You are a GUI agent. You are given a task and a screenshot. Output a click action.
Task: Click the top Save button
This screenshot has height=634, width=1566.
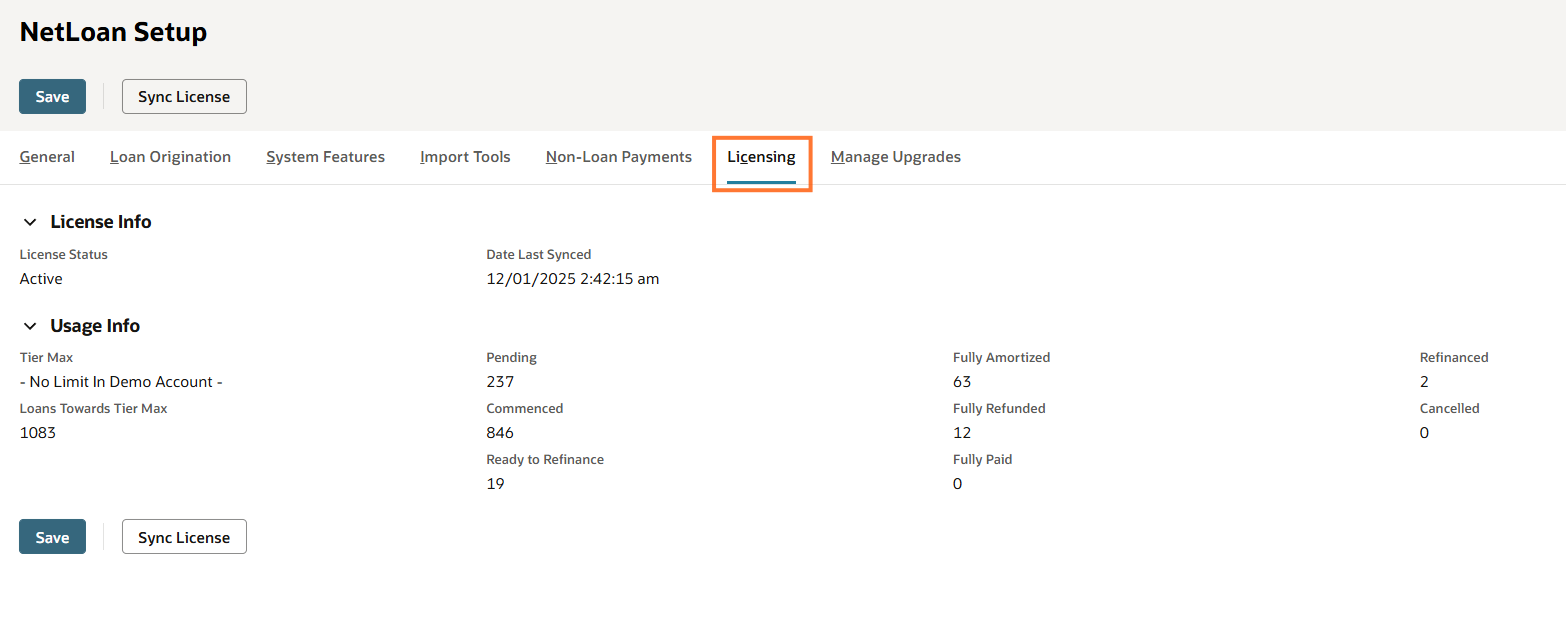pyautogui.click(x=52, y=97)
